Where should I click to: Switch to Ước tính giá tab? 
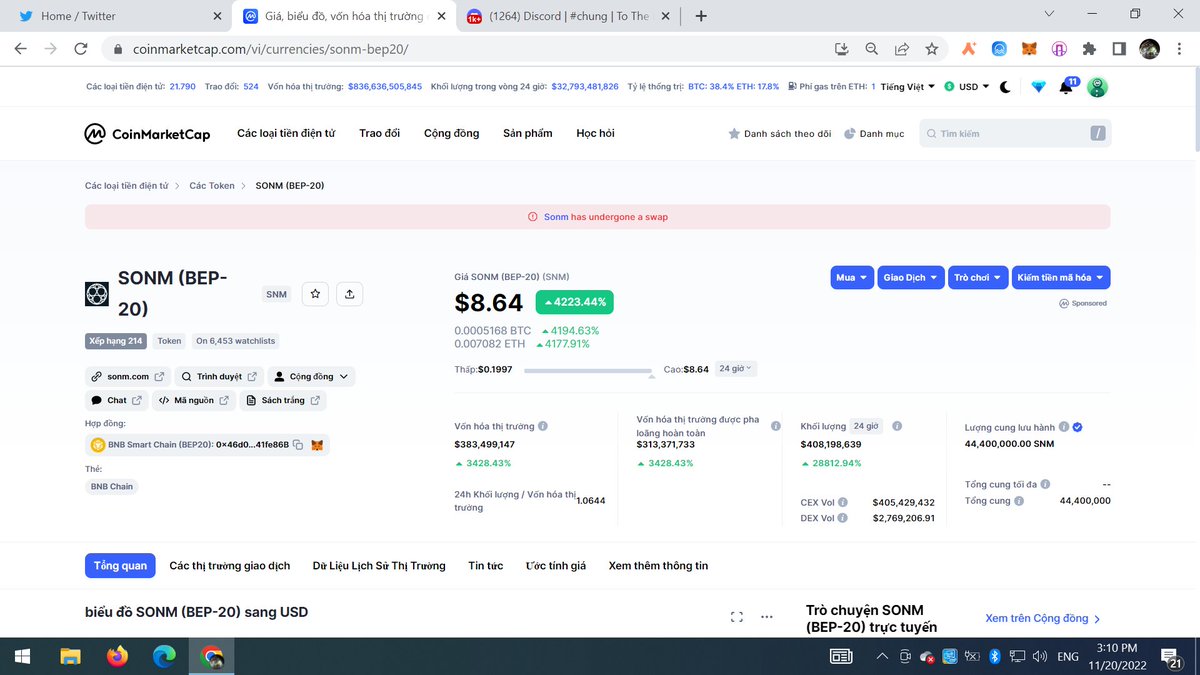[556, 566]
